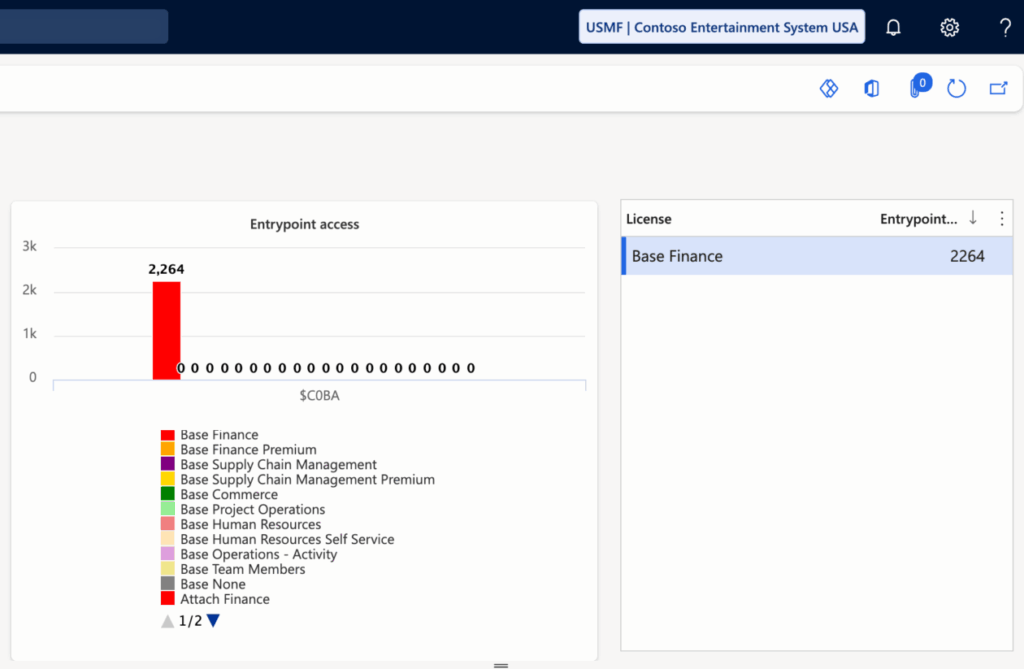Open in Microsoft Office icon
This screenshot has height=669, width=1024.
pyautogui.click(x=871, y=89)
